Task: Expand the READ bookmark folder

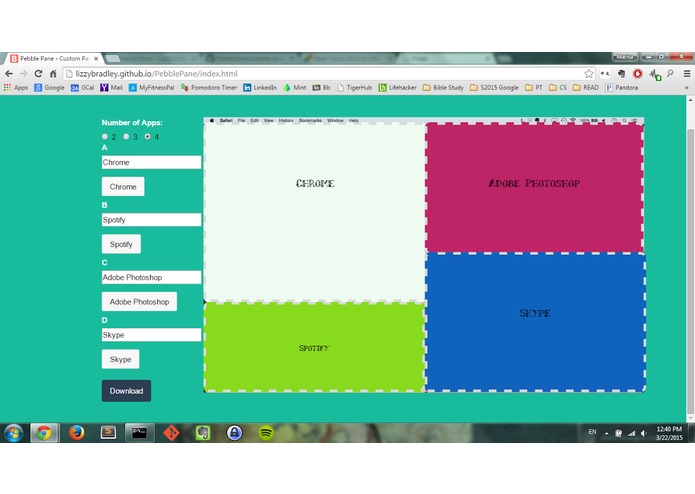Action: (x=586, y=88)
